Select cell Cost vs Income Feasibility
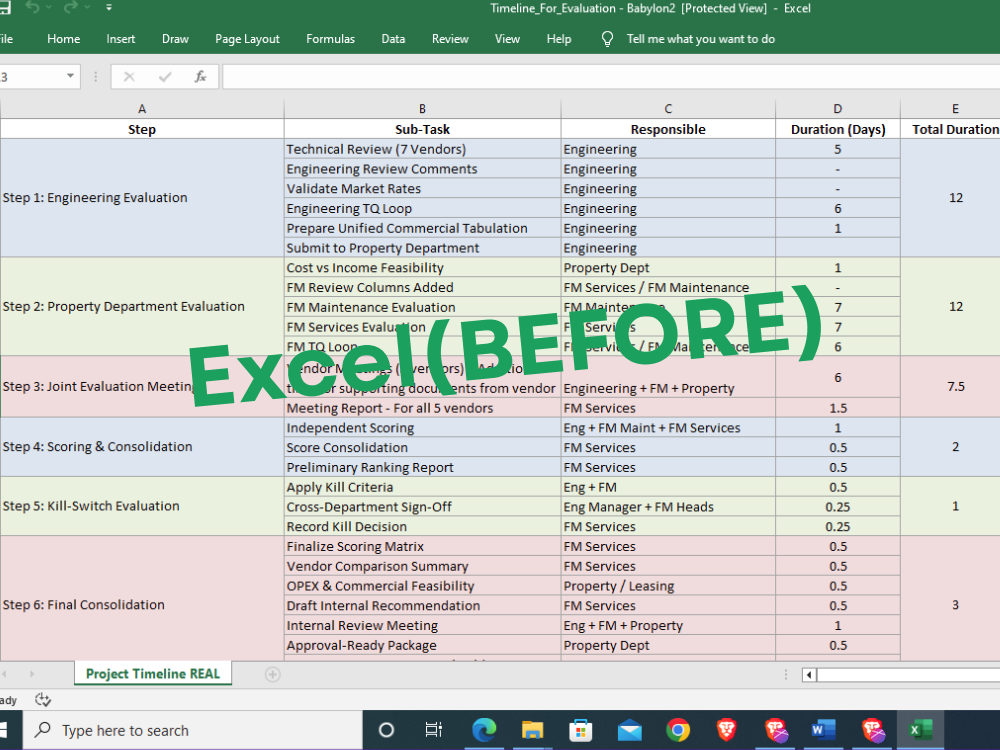Viewport: 1000px width, 750px height. 422,268
